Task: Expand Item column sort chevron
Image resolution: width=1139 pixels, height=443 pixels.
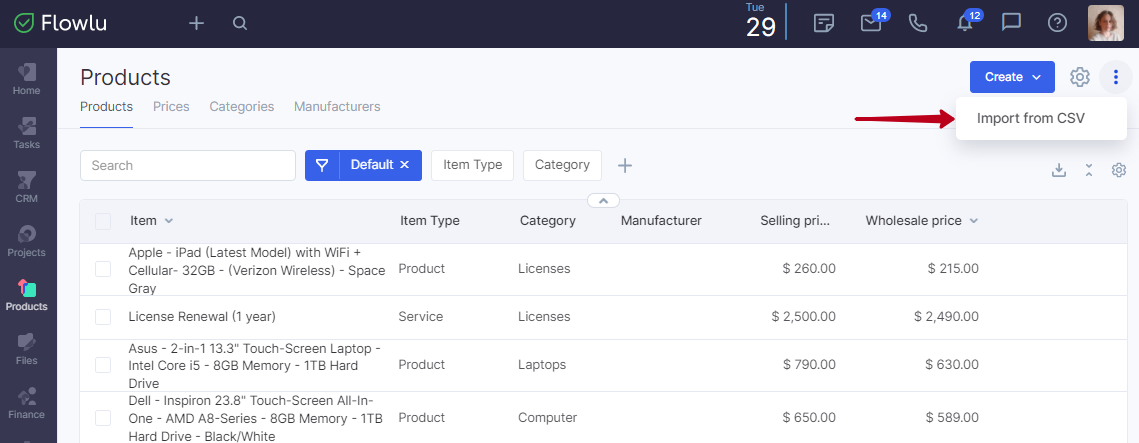Action: pos(169,221)
